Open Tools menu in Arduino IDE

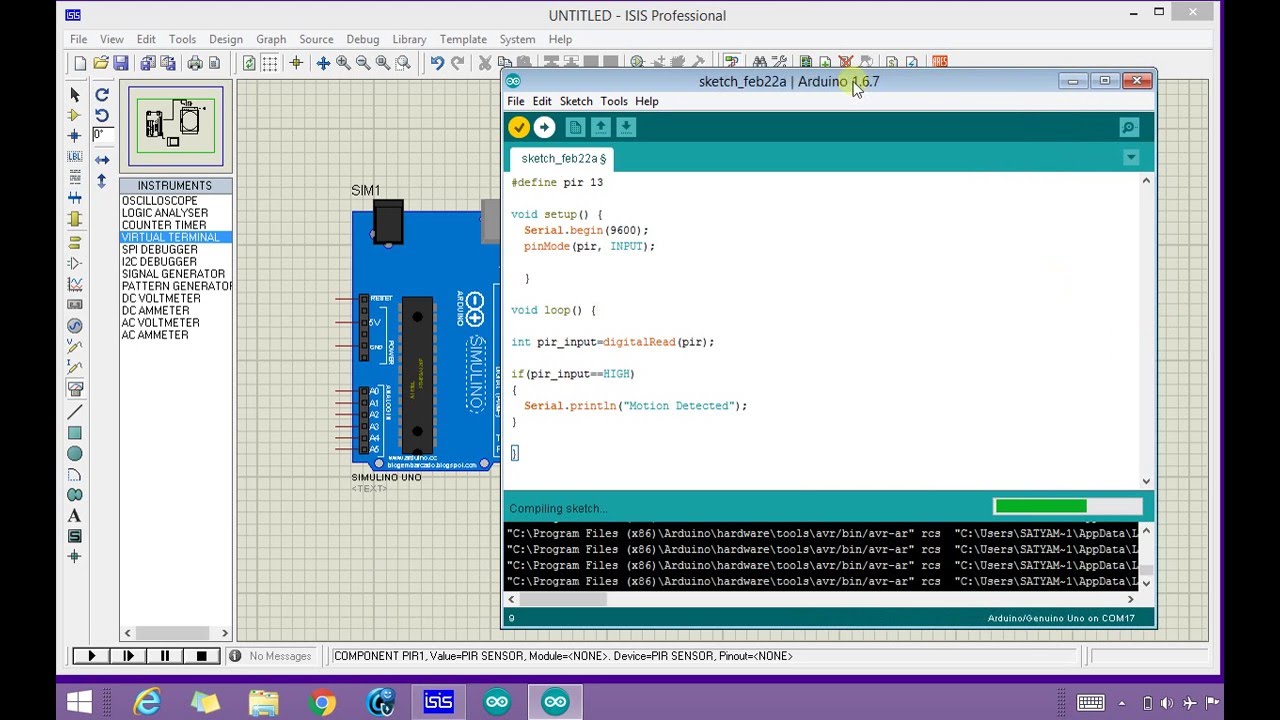[x=614, y=101]
